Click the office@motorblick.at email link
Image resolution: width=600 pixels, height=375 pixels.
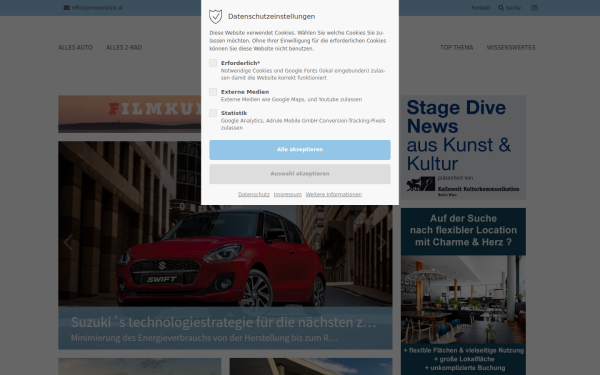click(97, 8)
